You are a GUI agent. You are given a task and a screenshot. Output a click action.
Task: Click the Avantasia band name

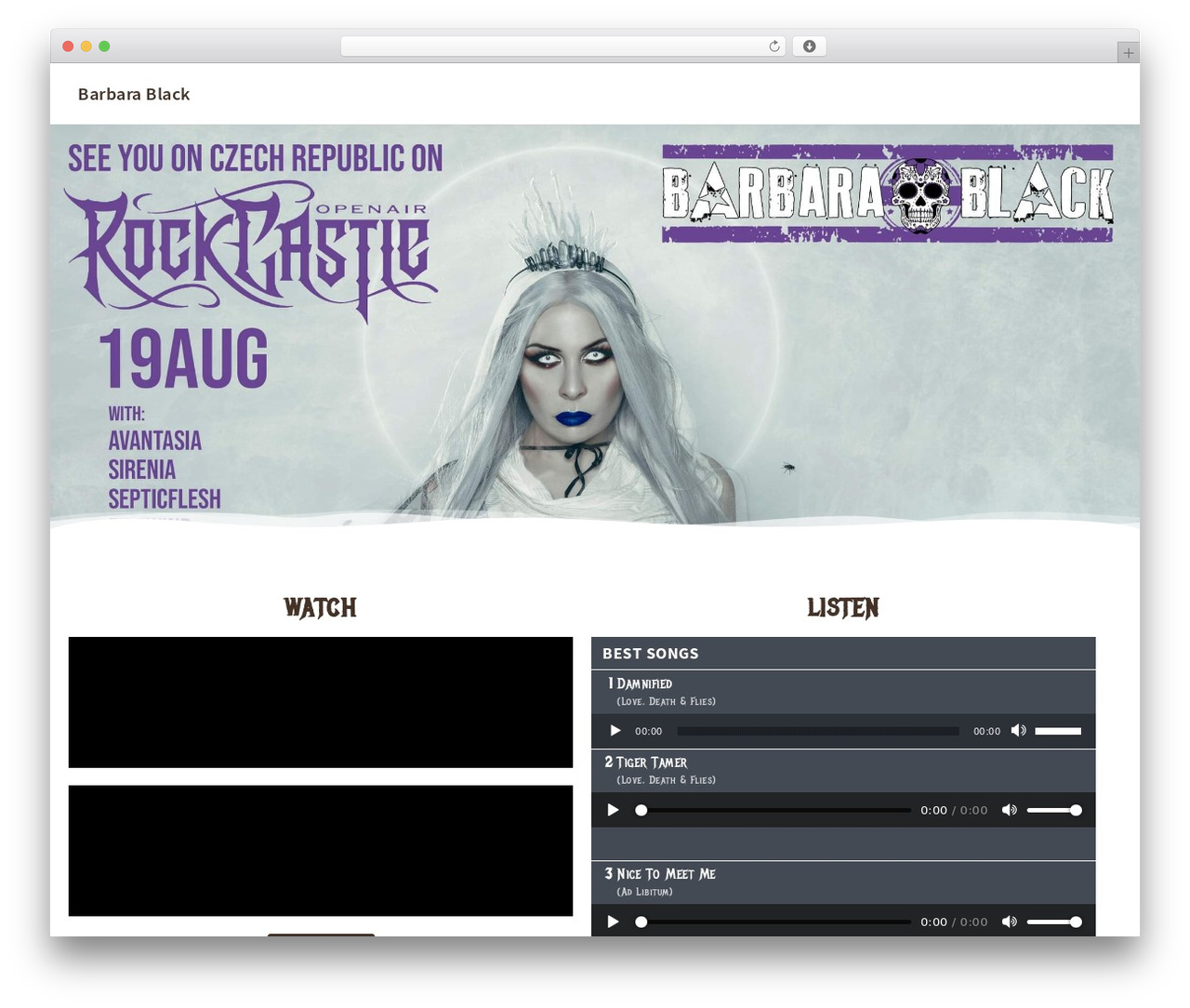(155, 441)
